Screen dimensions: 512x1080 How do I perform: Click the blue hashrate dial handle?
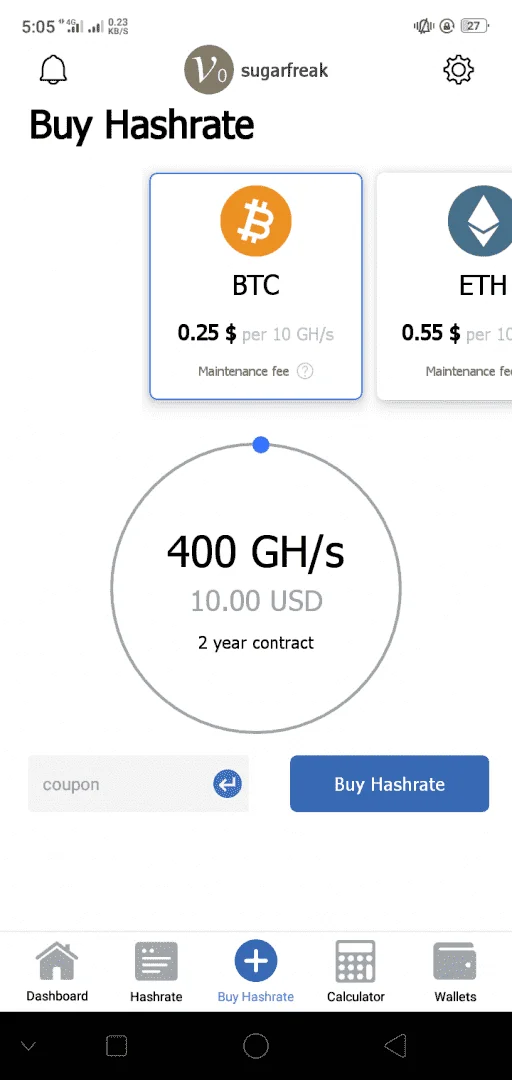(260, 445)
